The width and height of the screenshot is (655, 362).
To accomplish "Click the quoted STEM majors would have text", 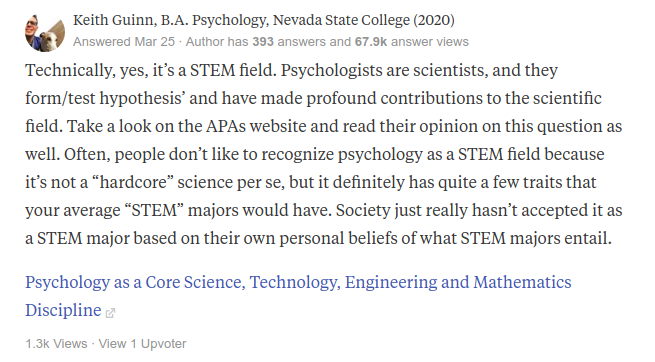I will 226,210.
